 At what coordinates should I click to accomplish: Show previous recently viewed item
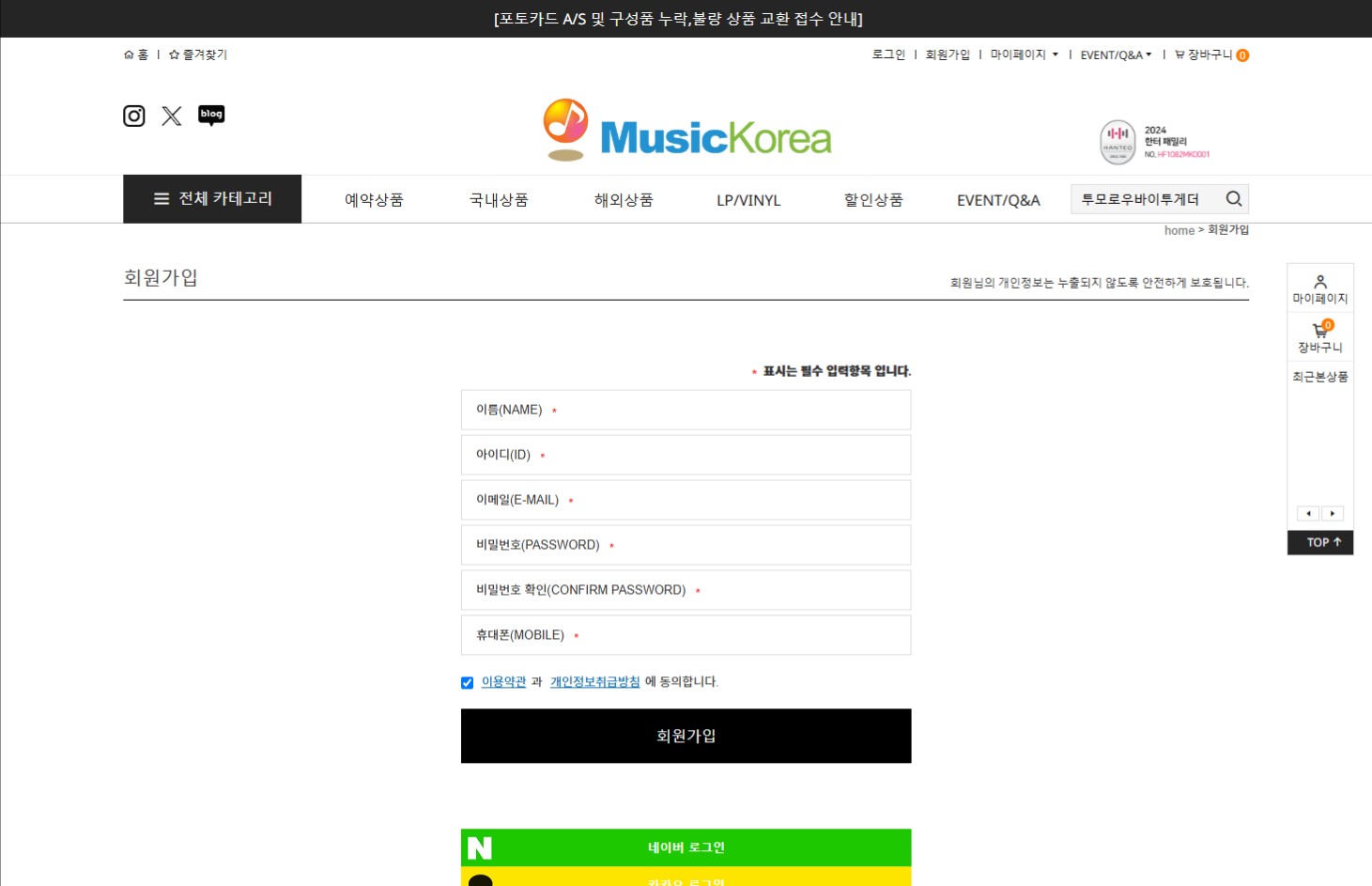1308,514
